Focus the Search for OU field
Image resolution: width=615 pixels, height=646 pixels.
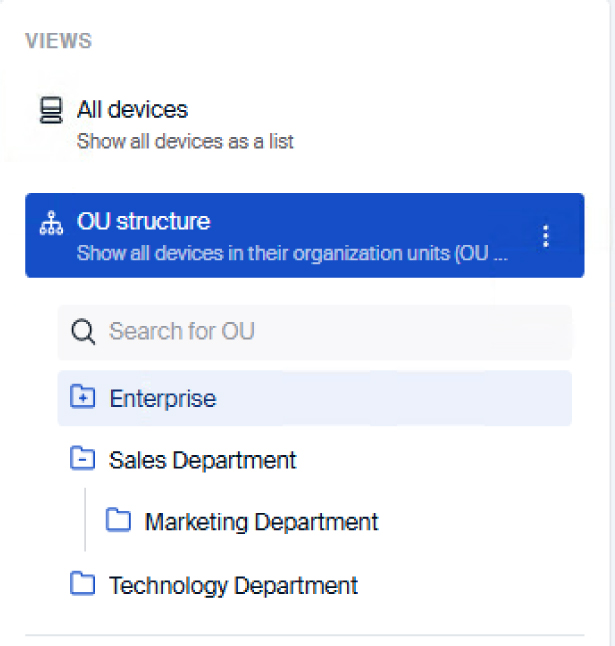330,332
